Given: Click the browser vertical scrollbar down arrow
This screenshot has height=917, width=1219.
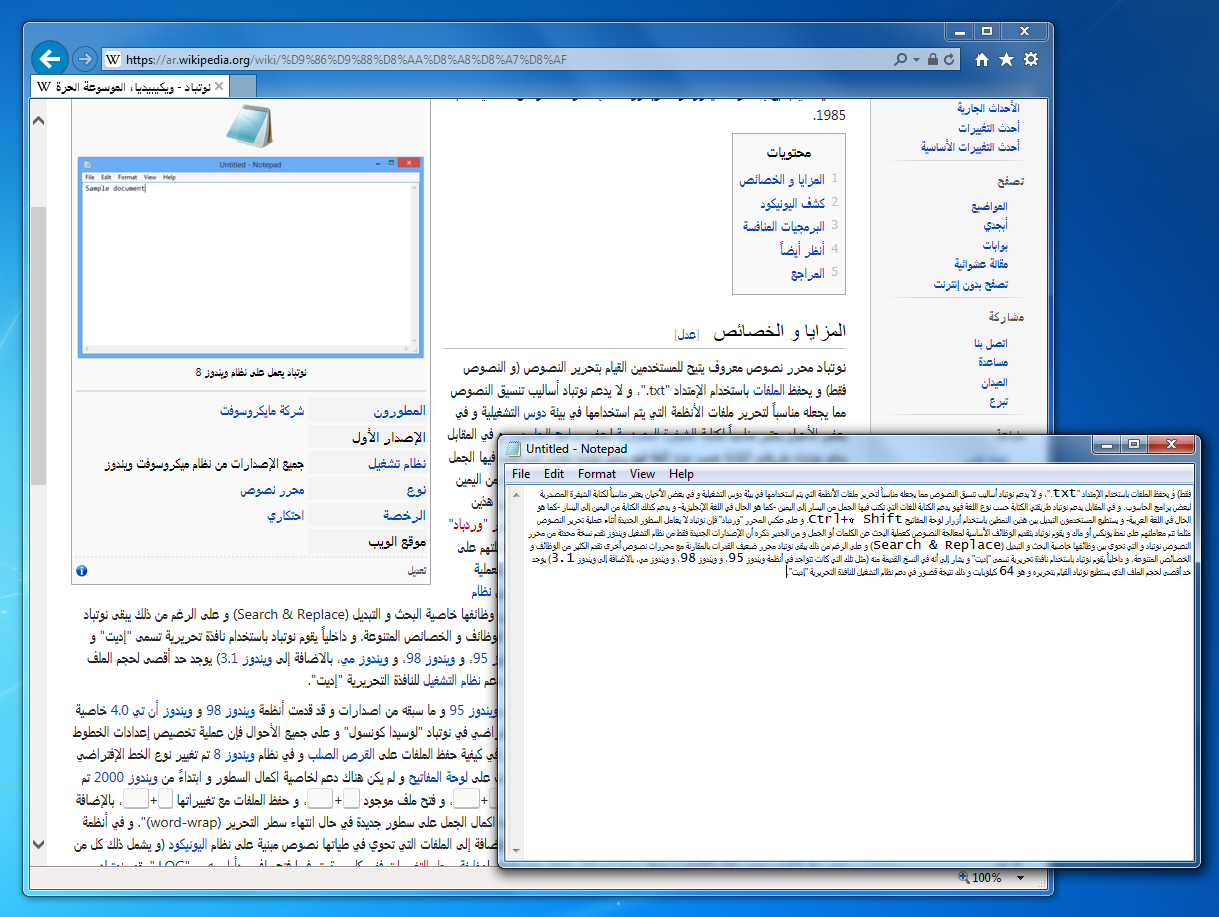Looking at the screenshot, I should pyautogui.click(x=39, y=845).
